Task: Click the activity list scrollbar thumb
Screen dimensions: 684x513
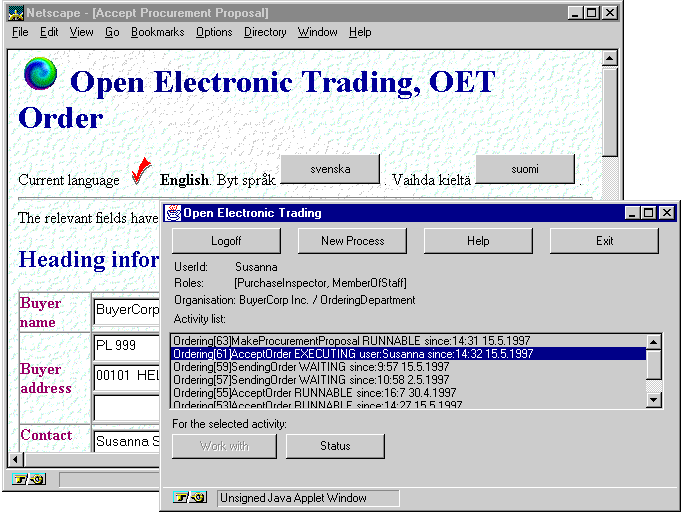Action: click(653, 365)
